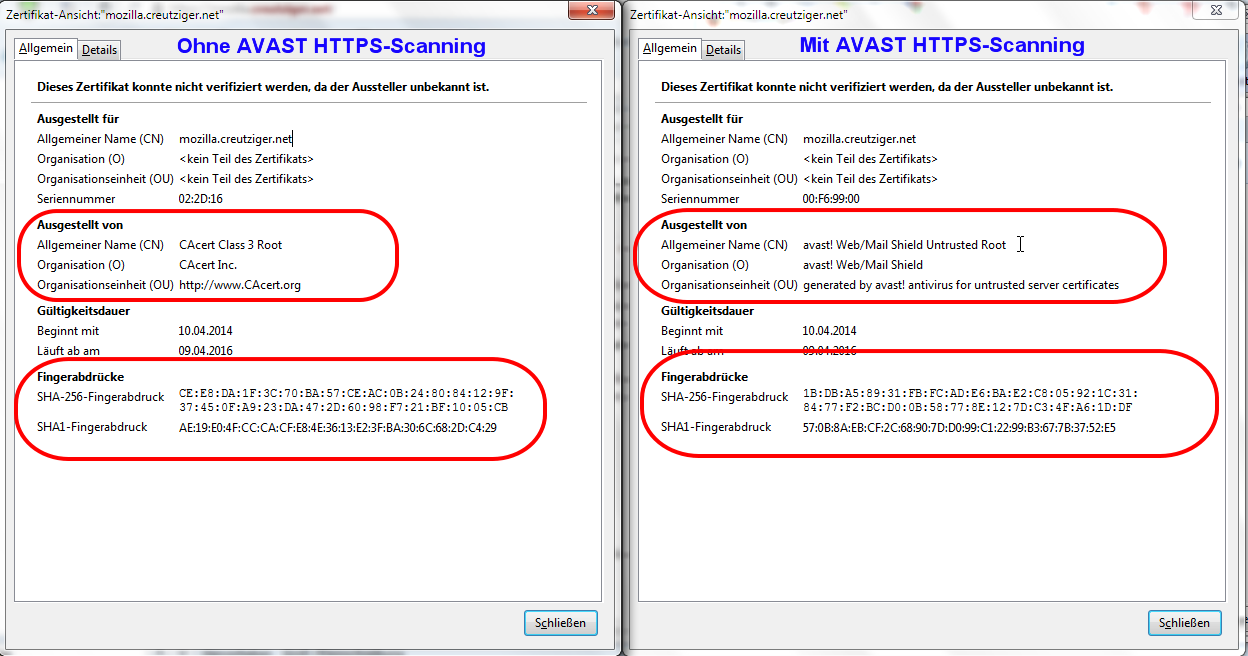This screenshot has height=656, width=1248.
Task: Select Allgemein tab in avast certificate window
Action: [670, 48]
